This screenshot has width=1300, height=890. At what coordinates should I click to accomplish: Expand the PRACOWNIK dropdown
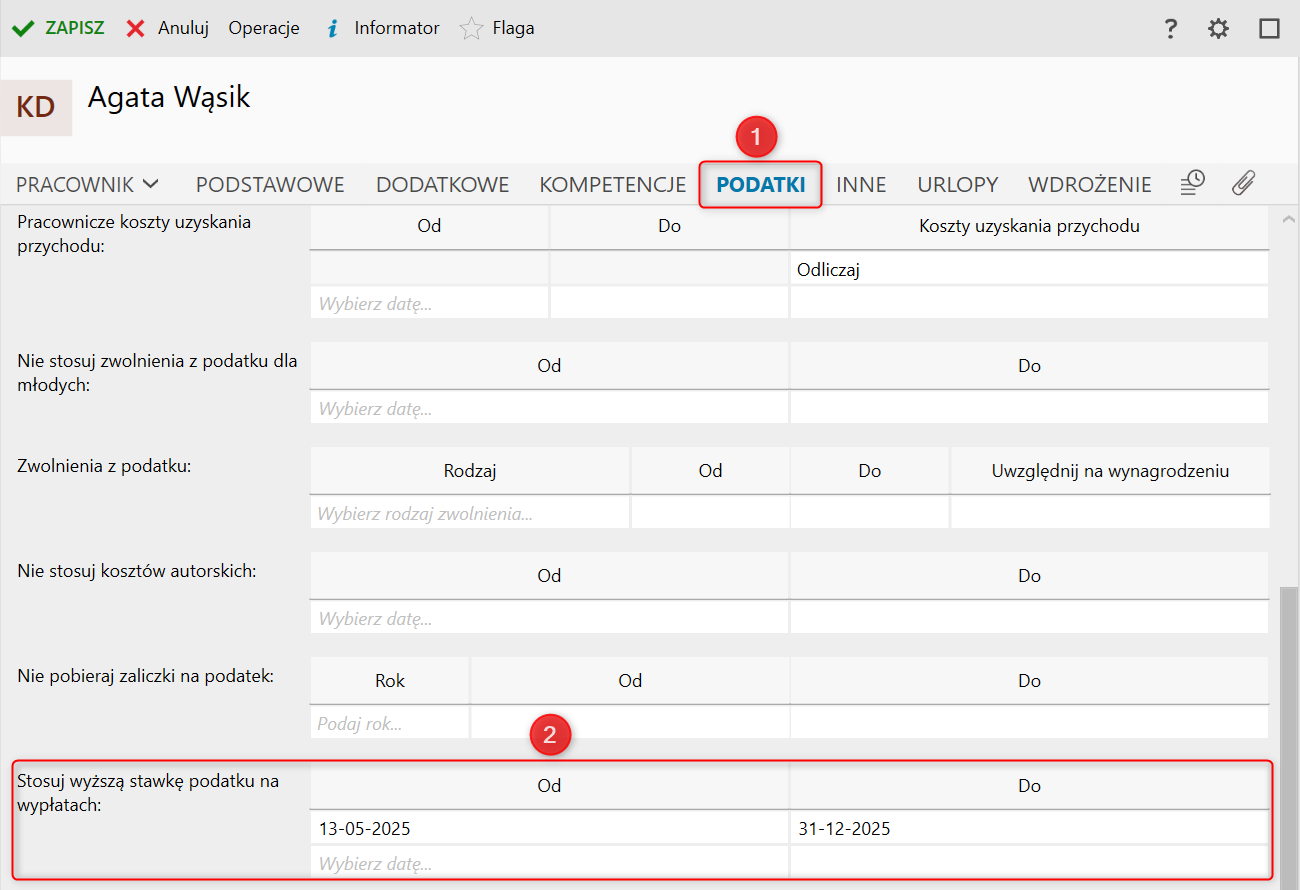88,185
